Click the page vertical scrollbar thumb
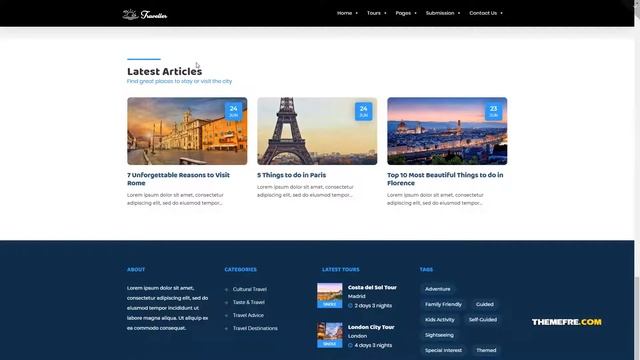640x360 pixels. 637,318
